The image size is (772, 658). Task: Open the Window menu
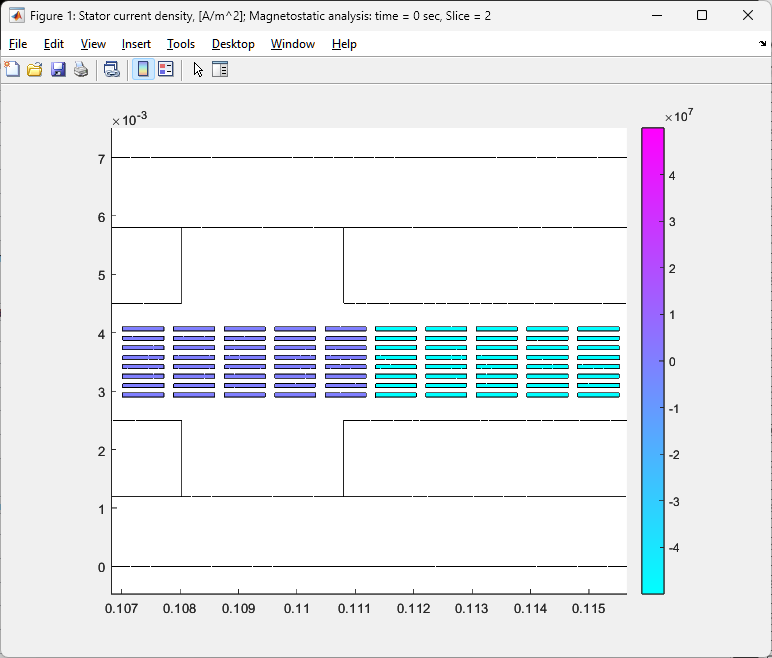point(292,44)
